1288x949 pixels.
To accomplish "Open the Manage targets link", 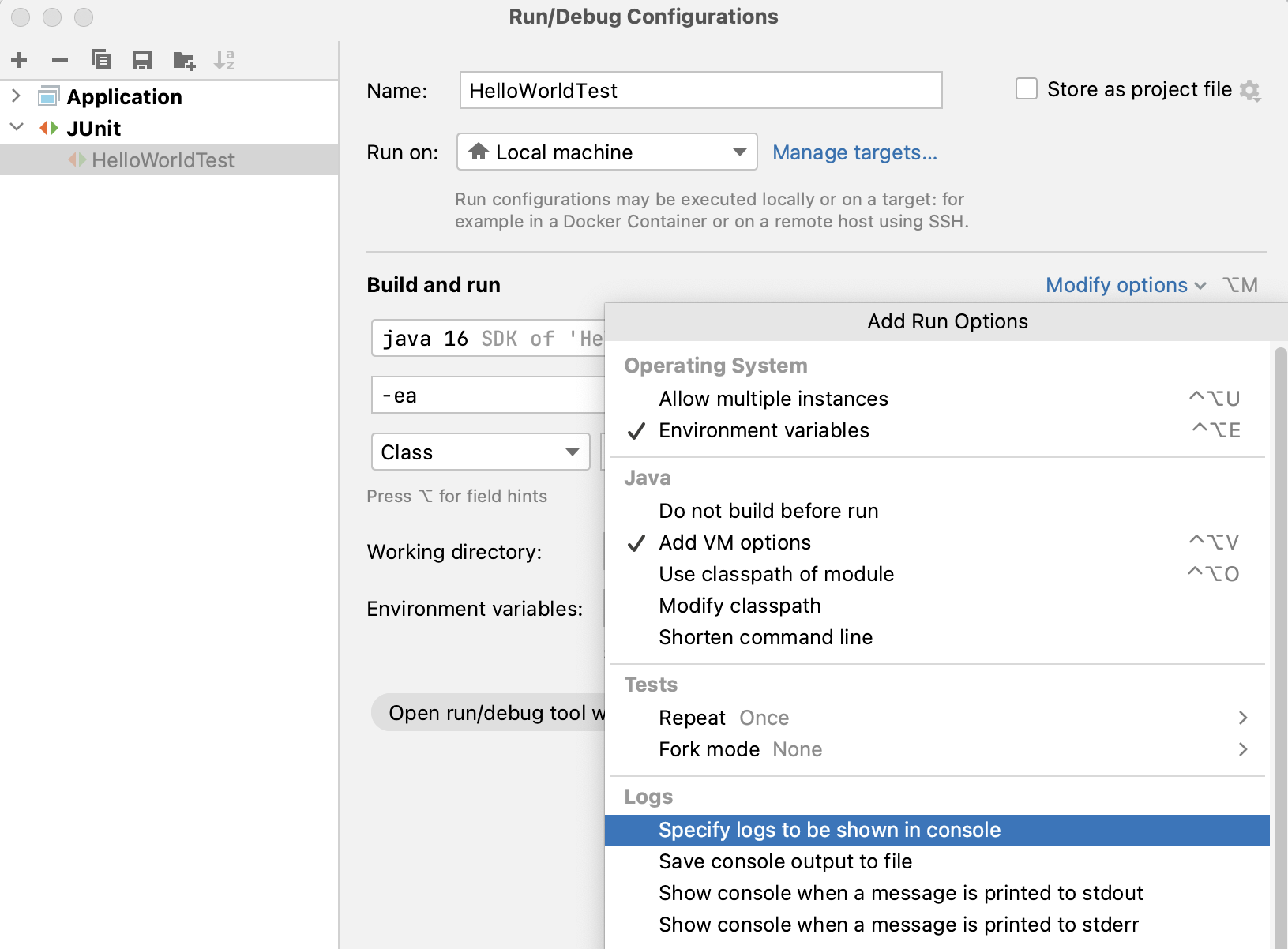I will tap(854, 152).
